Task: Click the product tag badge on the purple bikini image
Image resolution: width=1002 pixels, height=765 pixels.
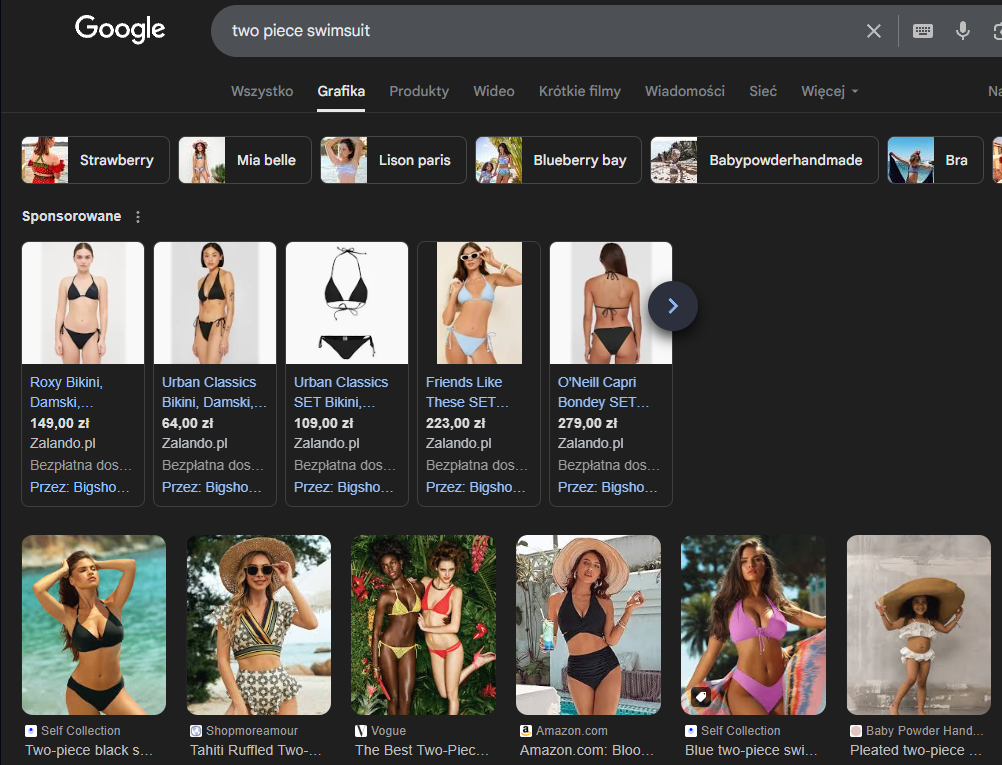Action: click(x=700, y=696)
